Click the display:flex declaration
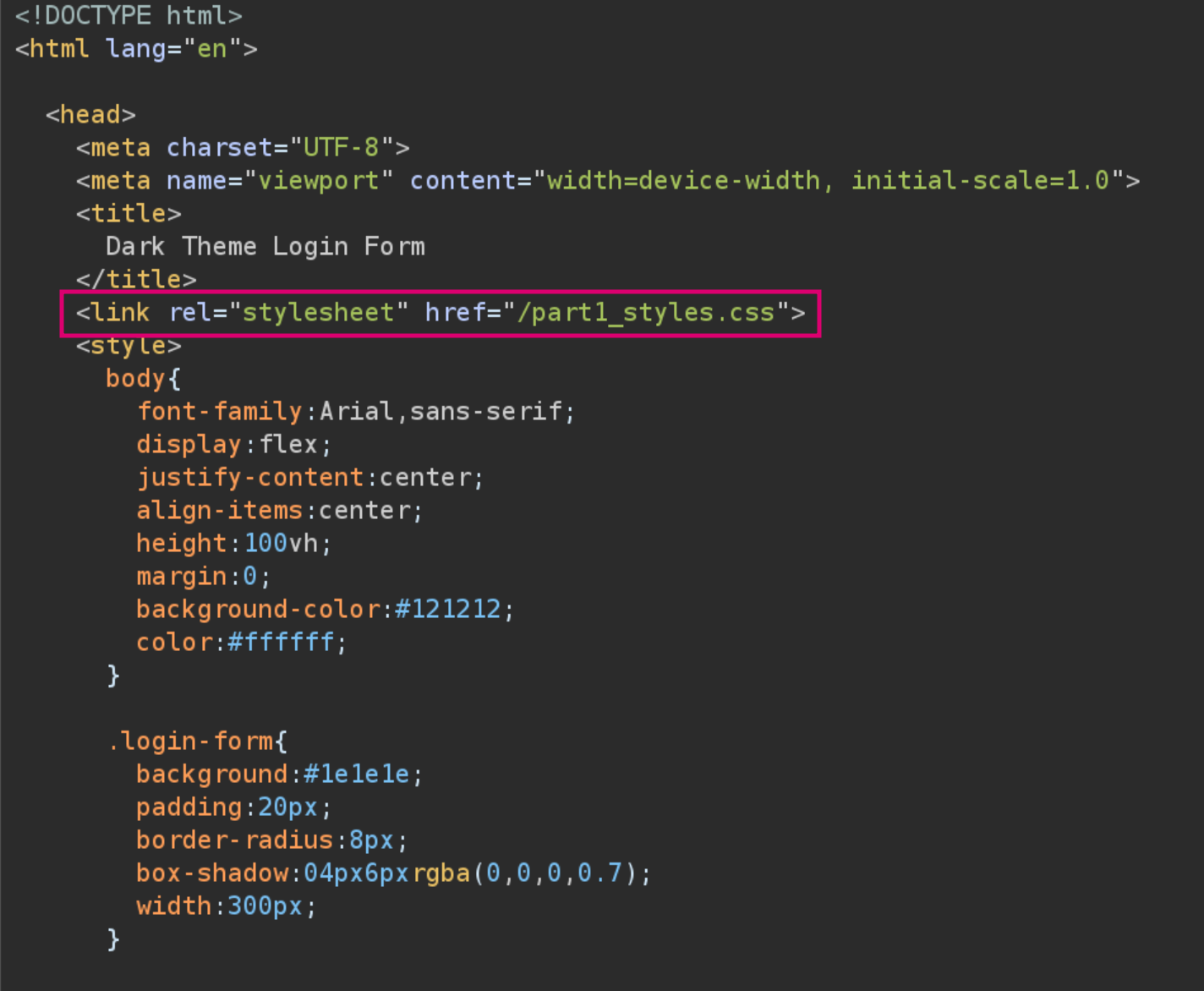This screenshot has width=1204, height=991. pyautogui.click(x=234, y=445)
